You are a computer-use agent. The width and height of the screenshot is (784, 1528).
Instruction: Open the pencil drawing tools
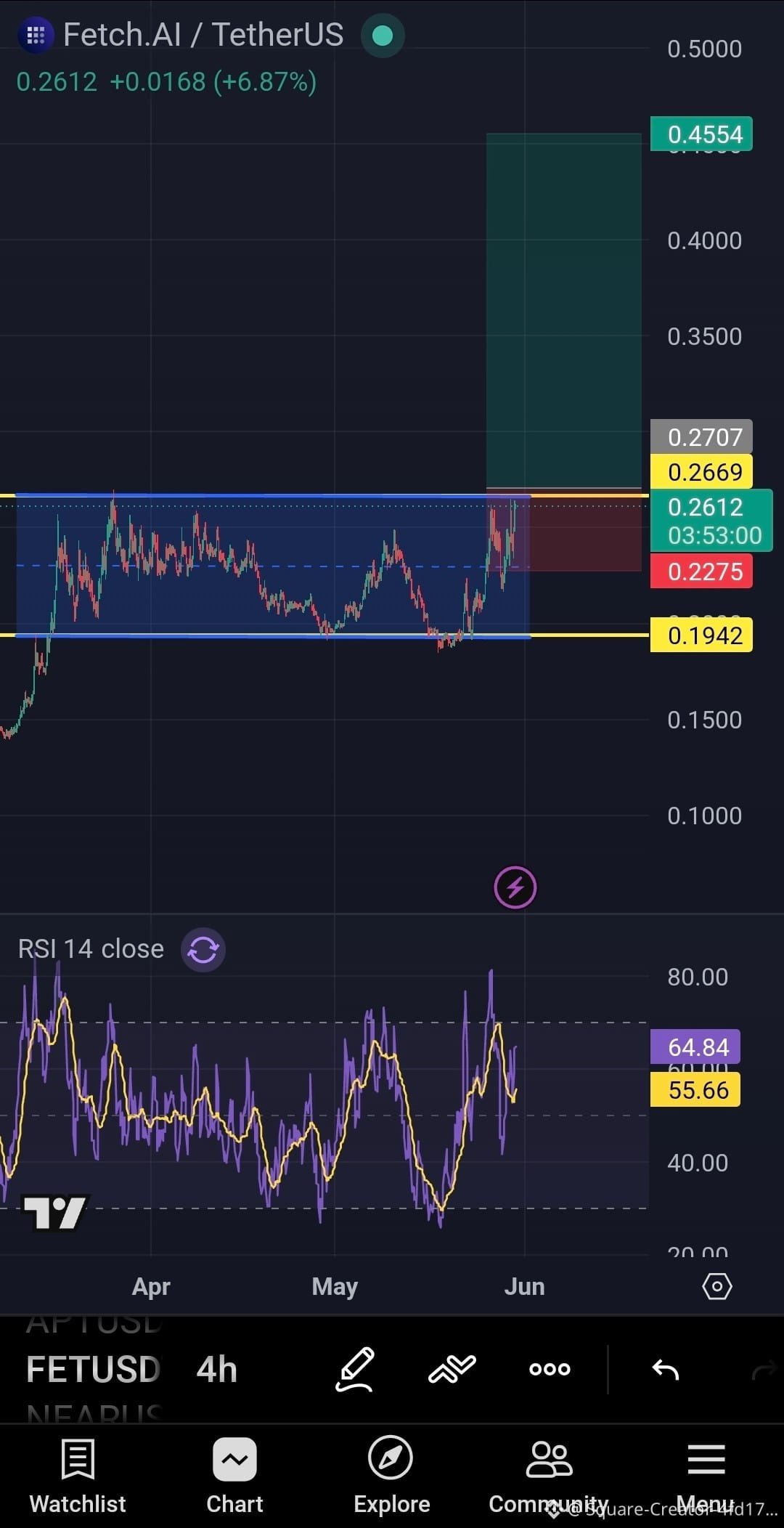click(x=355, y=1370)
